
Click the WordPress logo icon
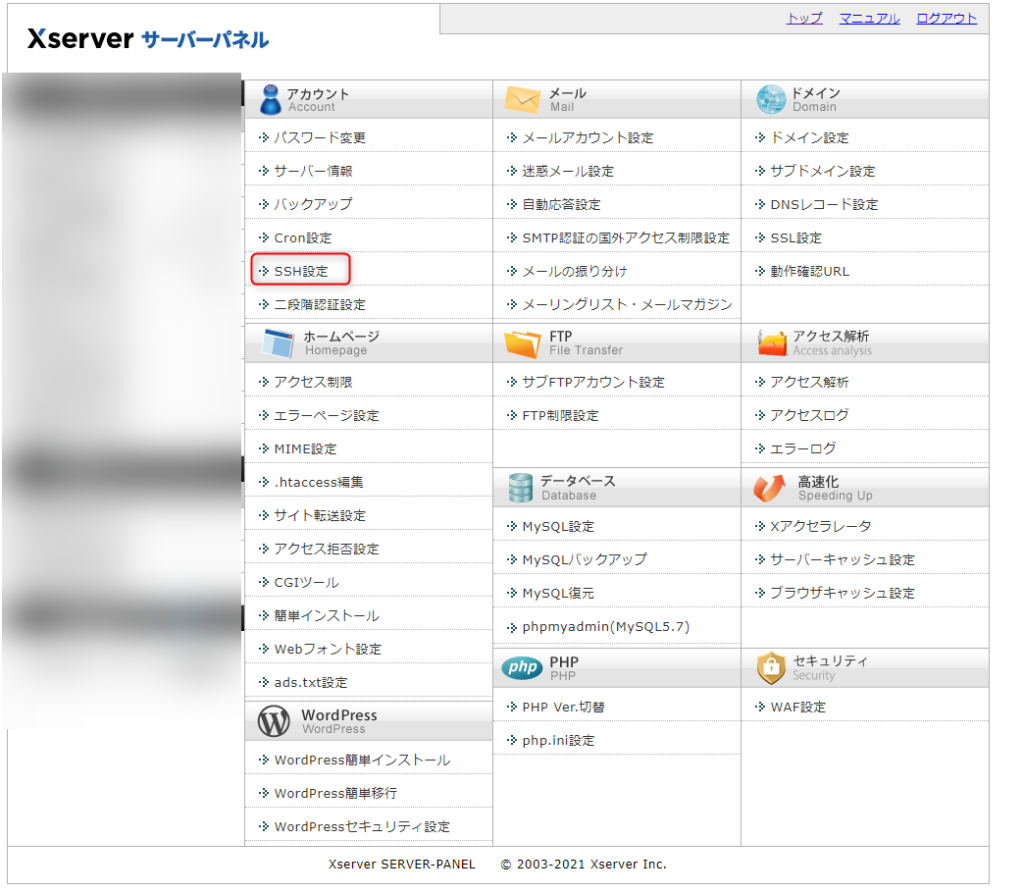[x=273, y=720]
